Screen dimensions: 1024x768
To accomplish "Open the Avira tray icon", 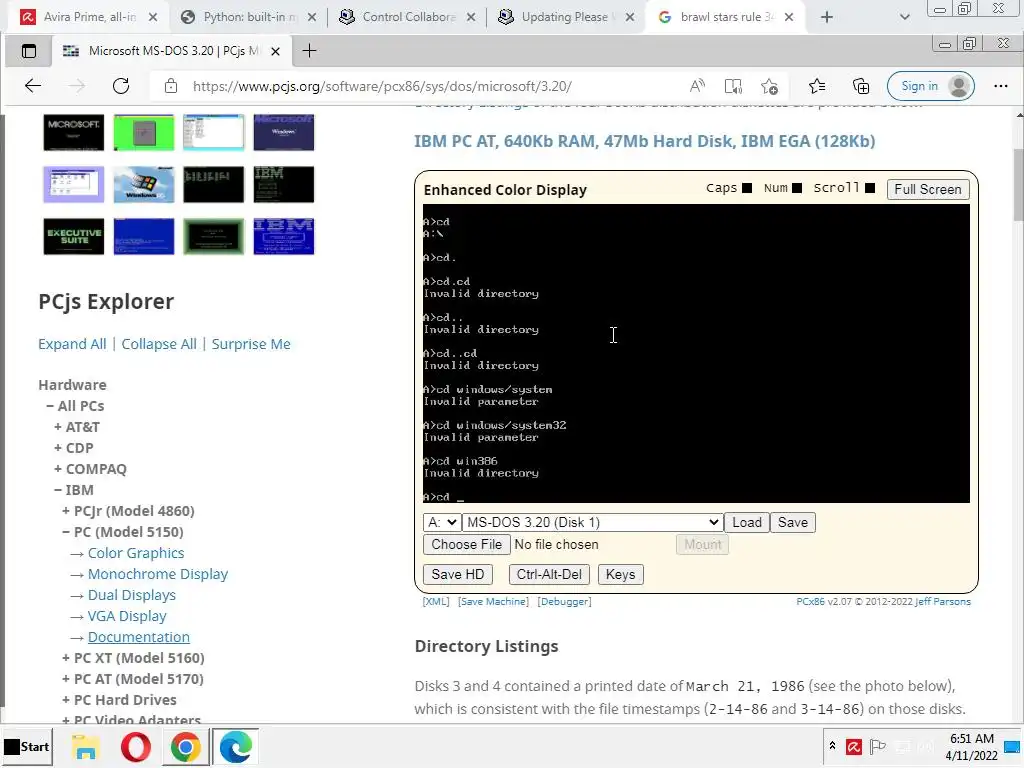I will 853,746.
